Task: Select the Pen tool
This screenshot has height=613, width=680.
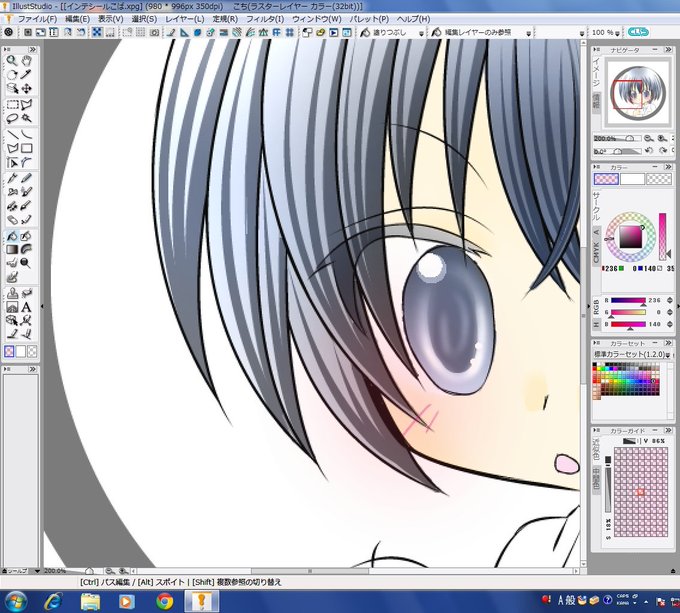Action: pos(12,178)
